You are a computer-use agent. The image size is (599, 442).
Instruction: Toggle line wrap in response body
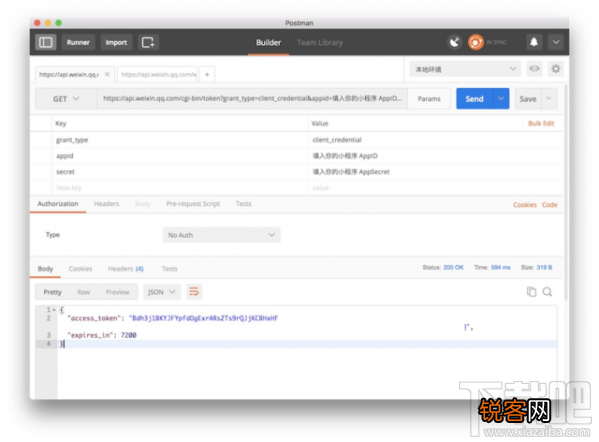194,292
